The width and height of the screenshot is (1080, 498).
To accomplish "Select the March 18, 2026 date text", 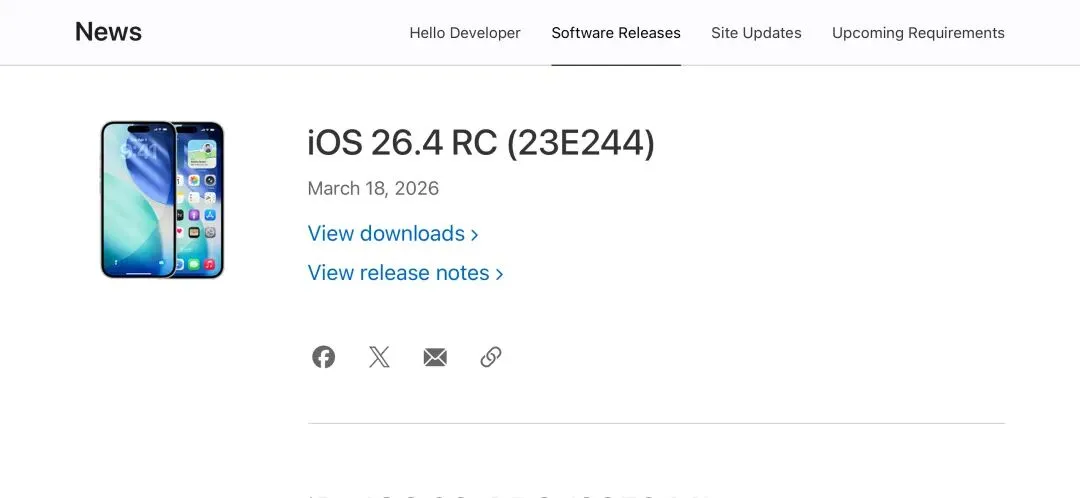I will pos(373,189).
